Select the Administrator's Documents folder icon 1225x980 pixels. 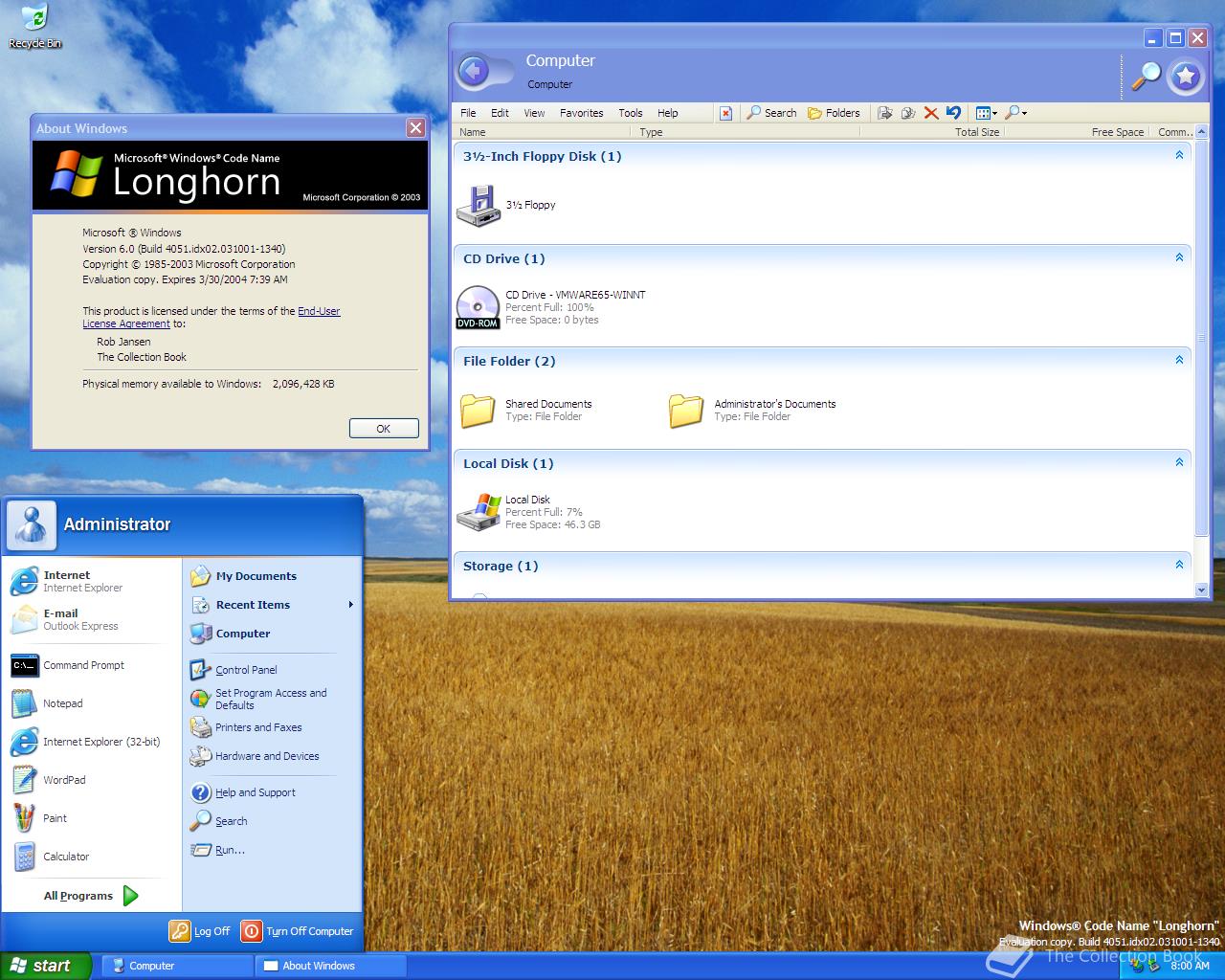pos(686,410)
